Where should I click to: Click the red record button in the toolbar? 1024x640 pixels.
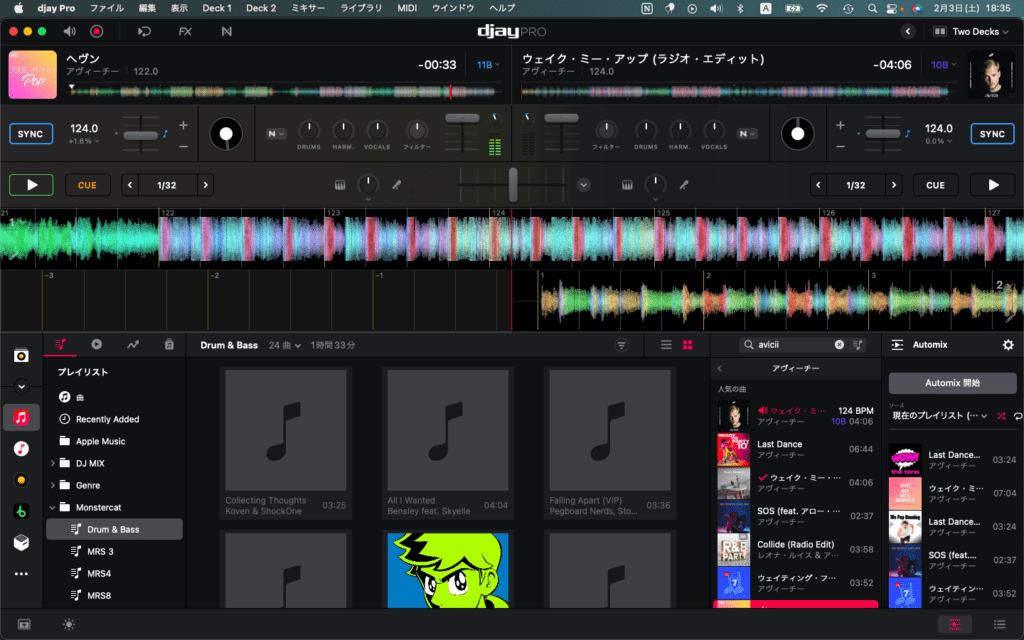tap(97, 31)
